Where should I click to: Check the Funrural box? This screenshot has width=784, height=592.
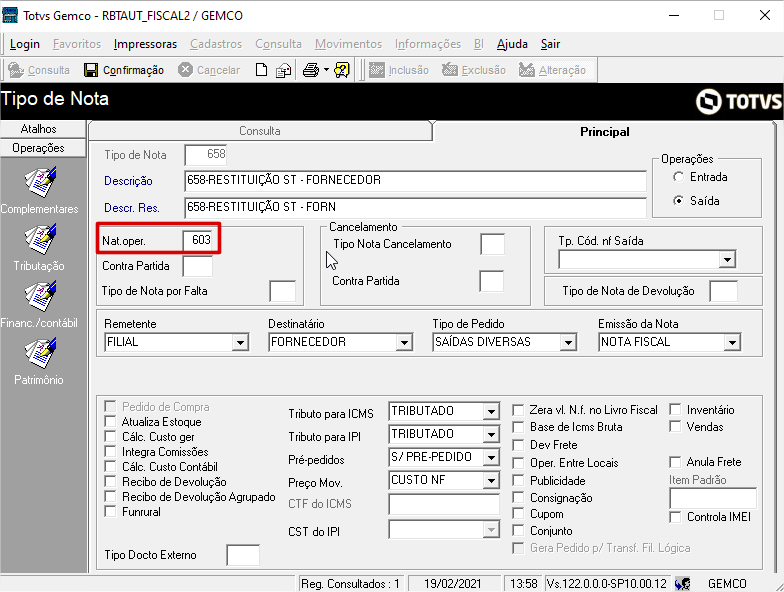click(x=110, y=512)
